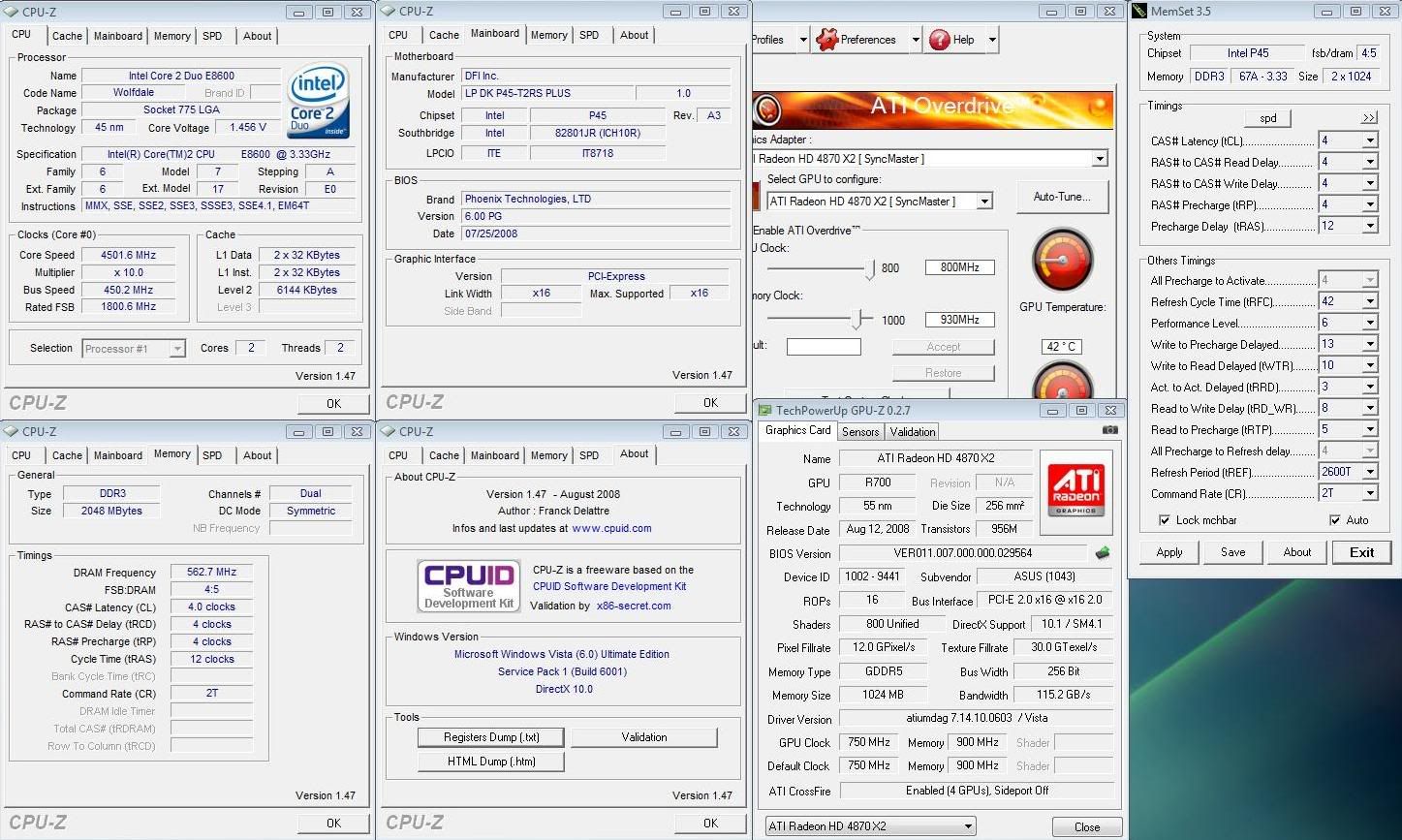This screenshot has width=1402, height=840.
Task: Open the www.cpuid.com link
Action: click(x=611, y=528)
